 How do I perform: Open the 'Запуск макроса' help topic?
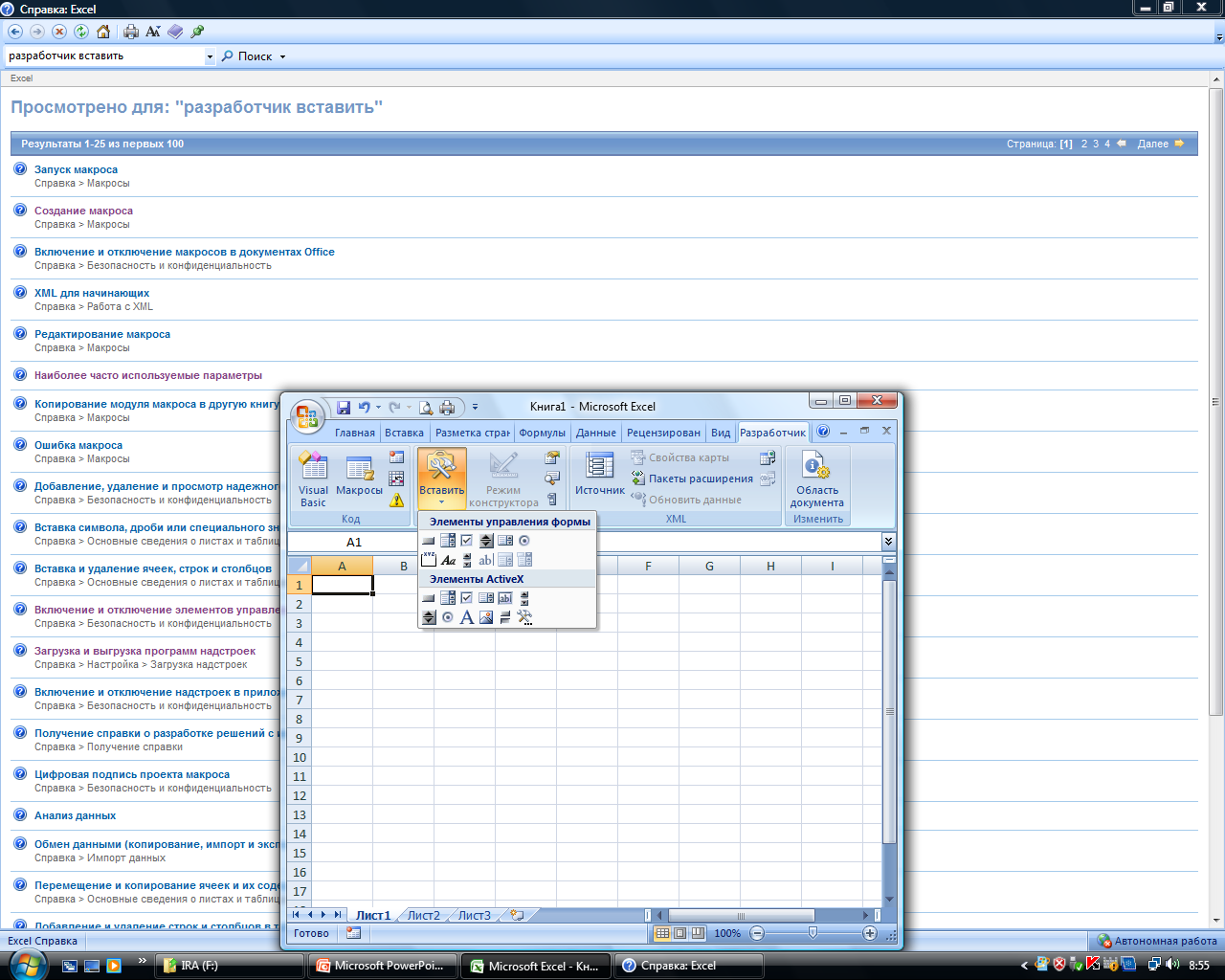[76, 169]
